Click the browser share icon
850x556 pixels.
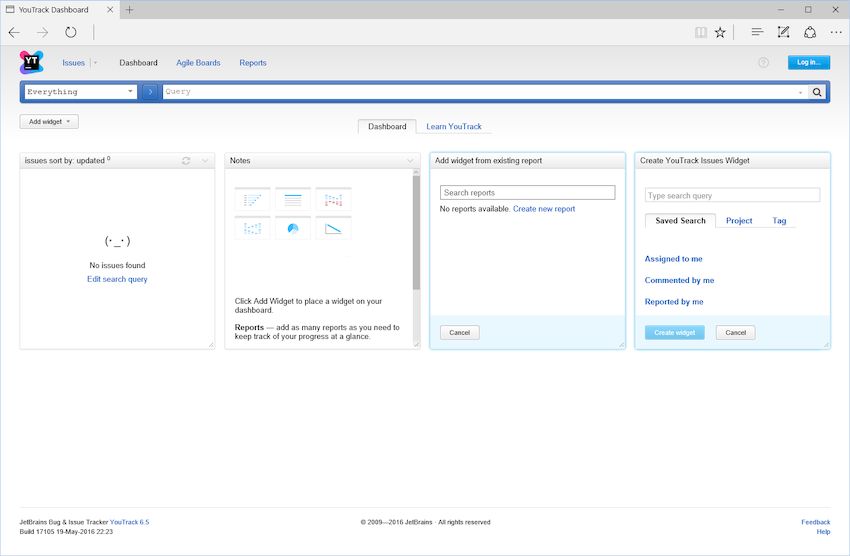coord(810,33)
